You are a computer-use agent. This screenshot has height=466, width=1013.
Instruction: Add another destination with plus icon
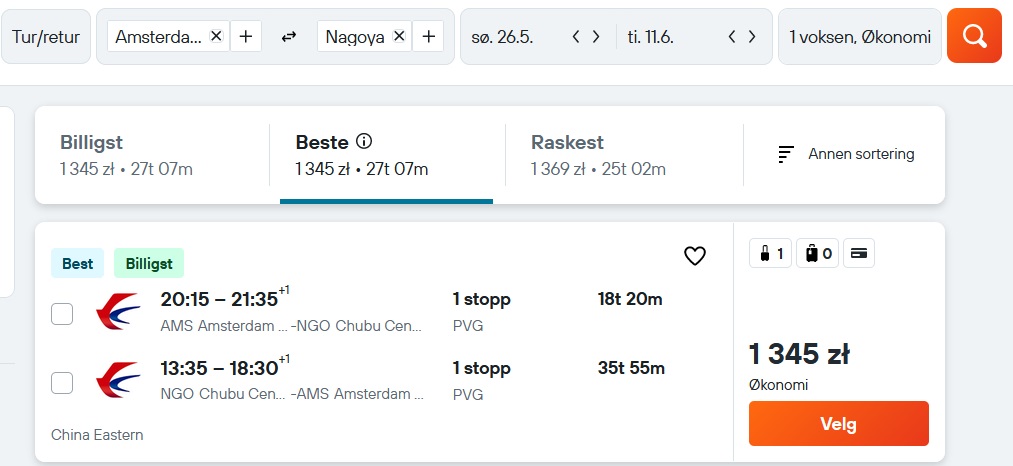coord(428,36)
